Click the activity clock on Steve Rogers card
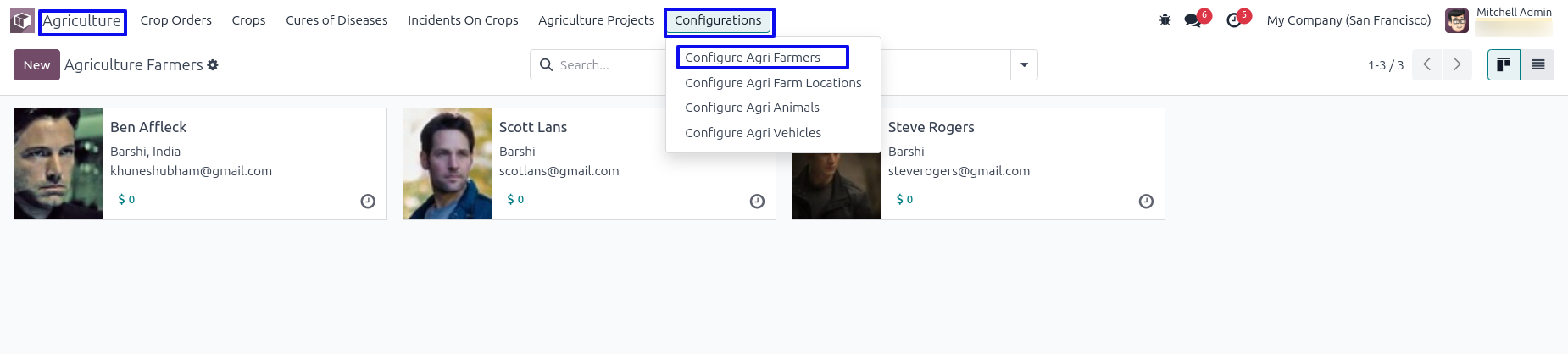1568x354 pixels. pos(1146,202)
